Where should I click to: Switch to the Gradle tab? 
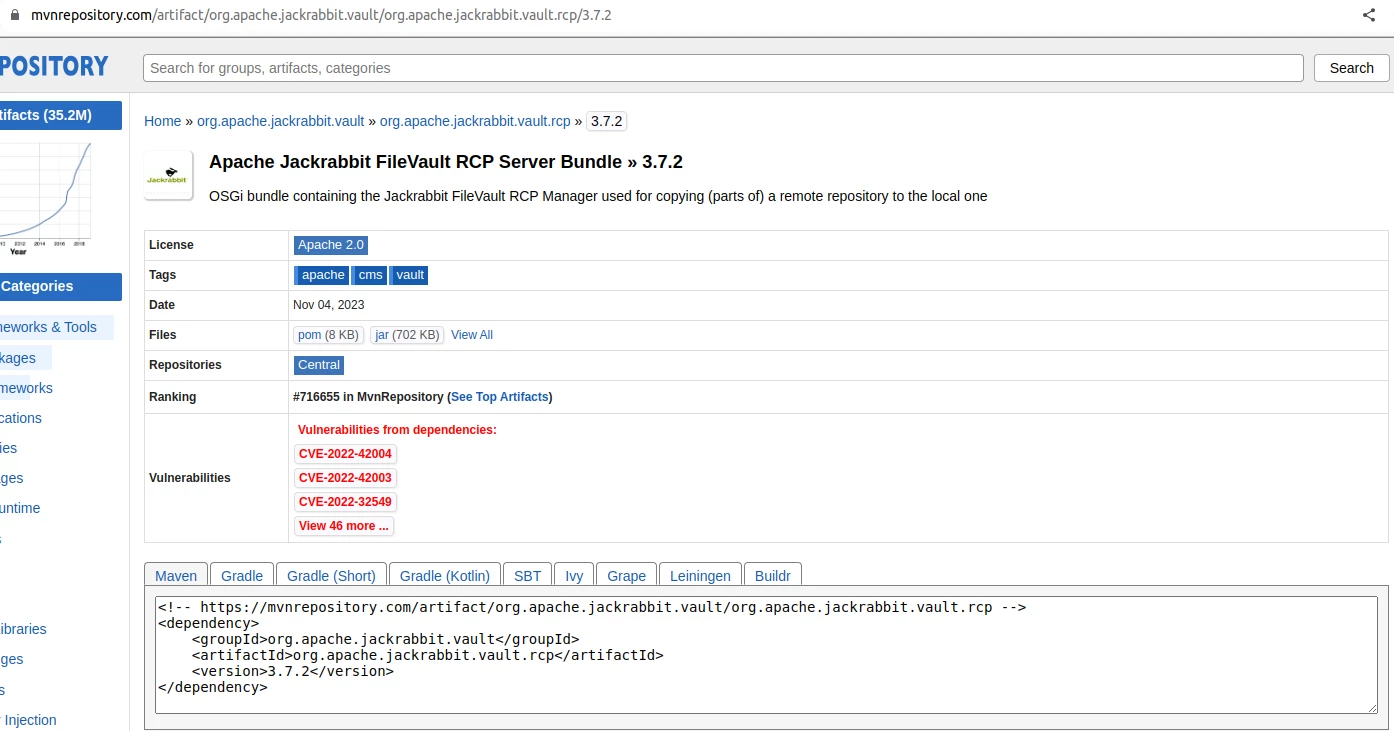242,575
